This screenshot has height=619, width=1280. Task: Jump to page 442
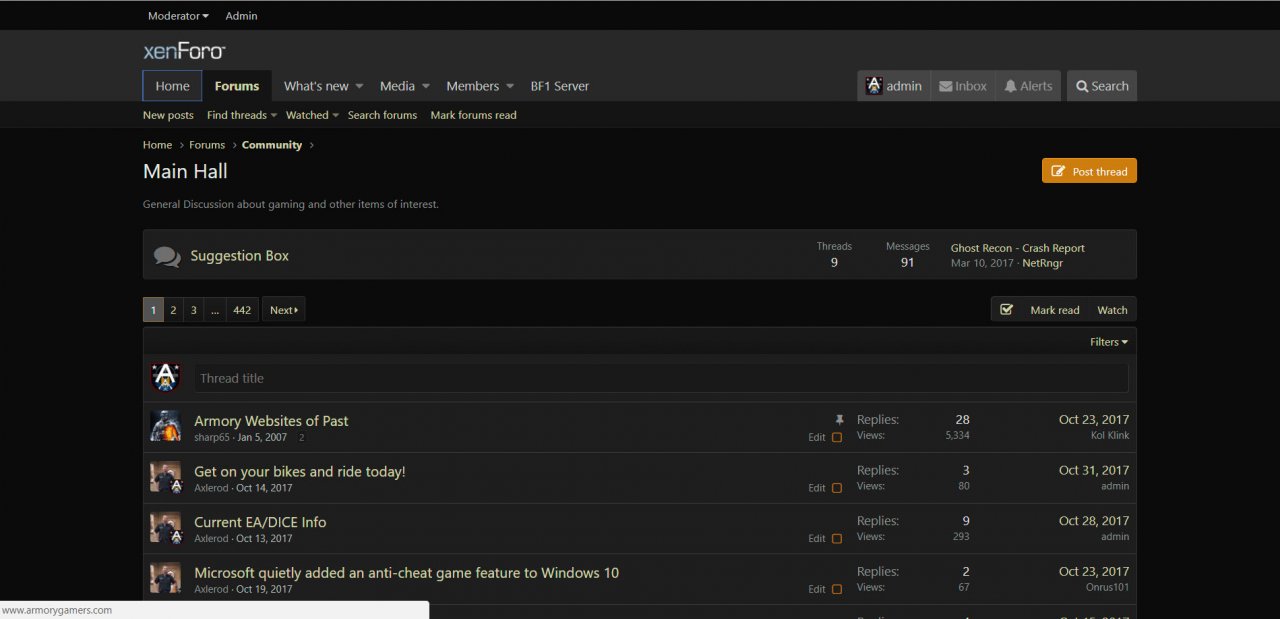242,310
